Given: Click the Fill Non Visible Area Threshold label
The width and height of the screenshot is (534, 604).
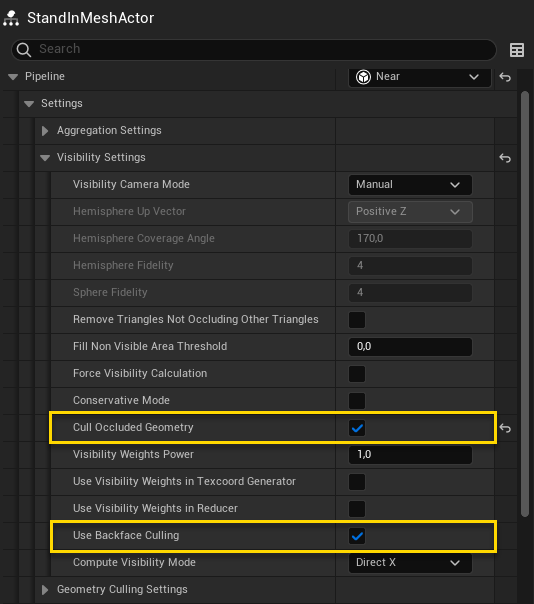Looking at the screenshot, I should click(x=150, y=346).
